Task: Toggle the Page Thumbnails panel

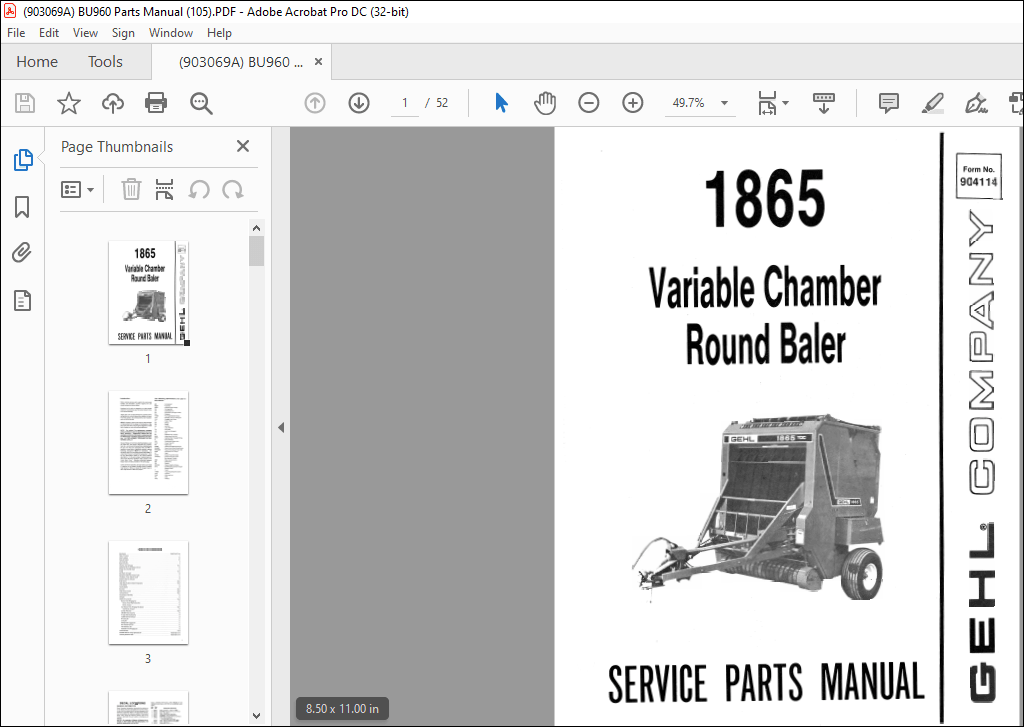Action: coord(22,159)
